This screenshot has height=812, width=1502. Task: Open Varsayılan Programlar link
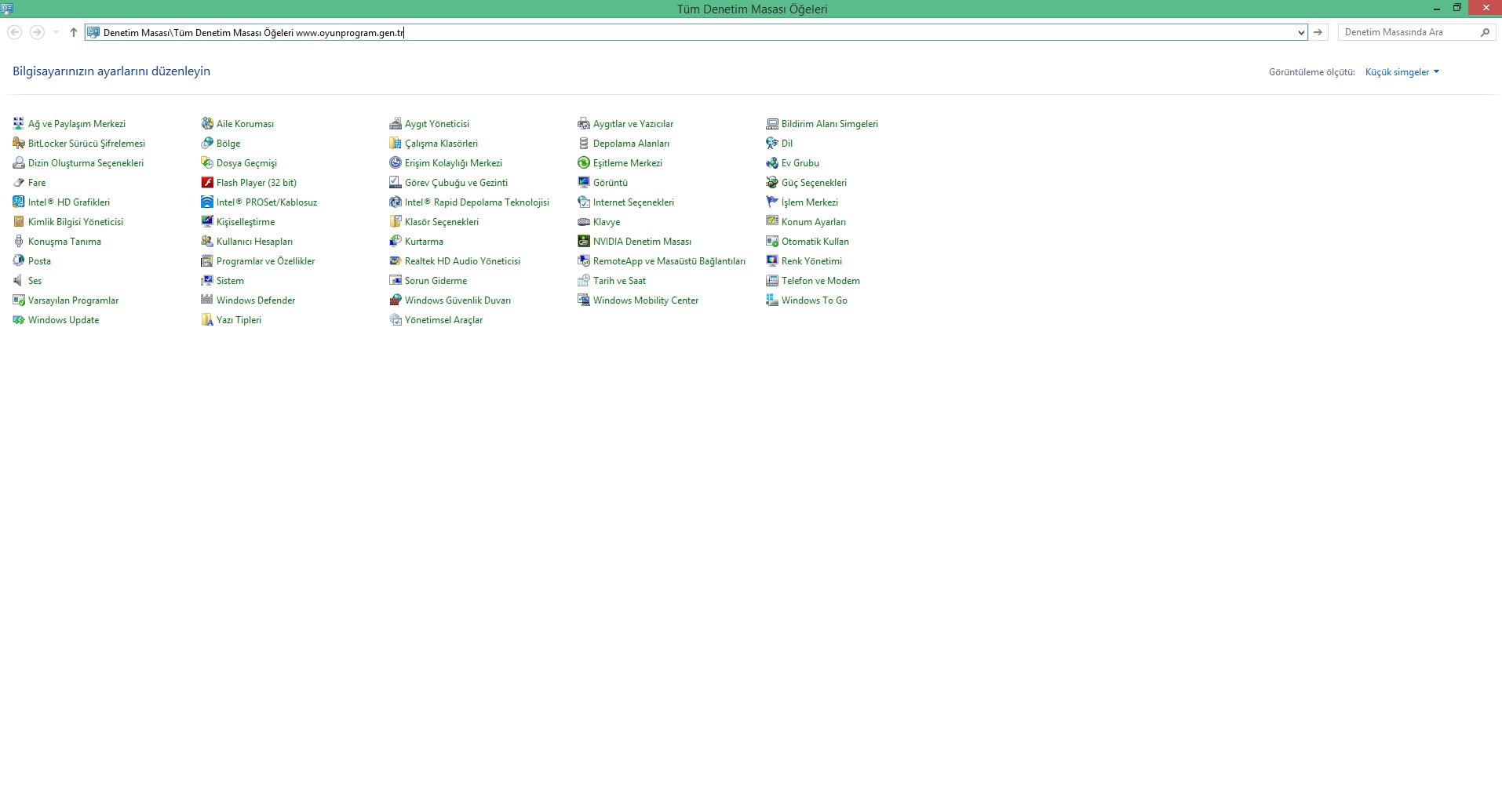tap(73, 300)
